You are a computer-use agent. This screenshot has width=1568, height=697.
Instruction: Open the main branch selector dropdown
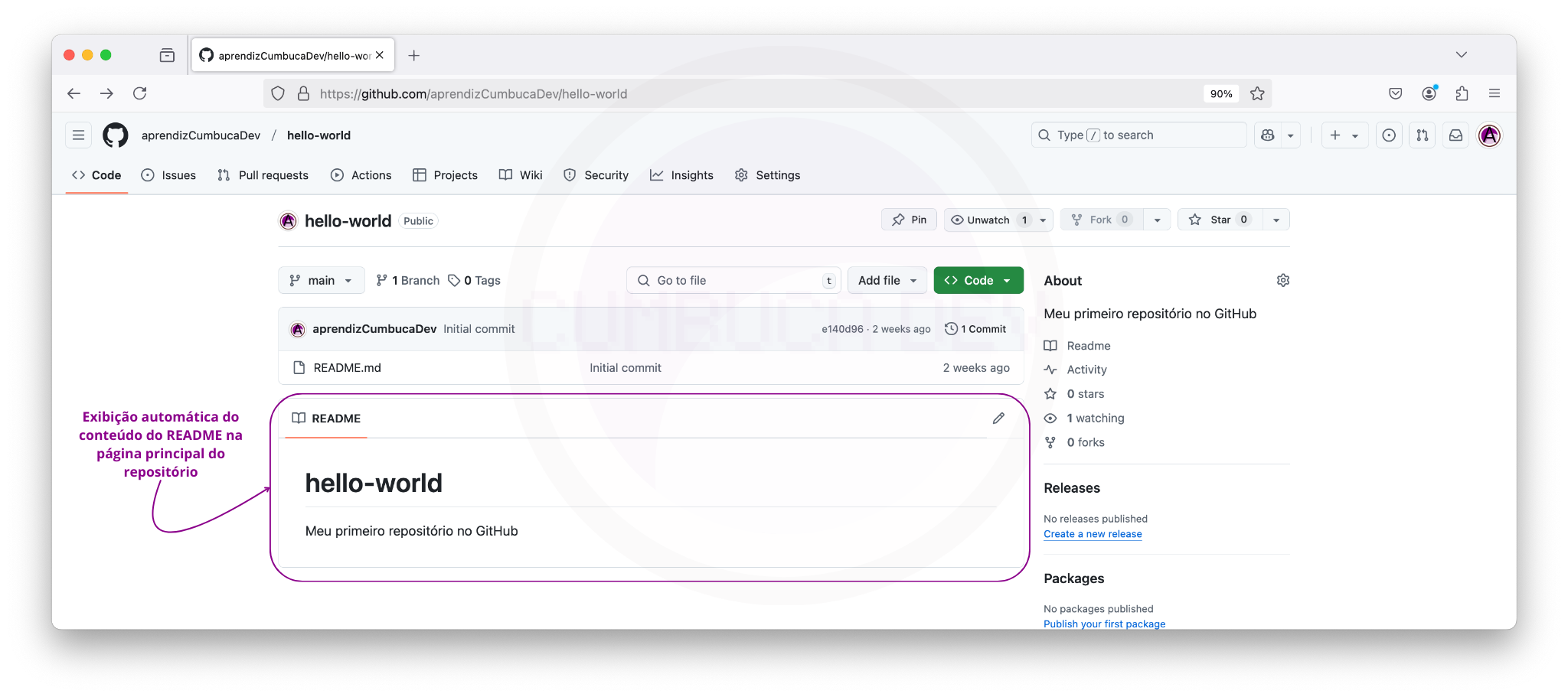tap(321, 280)
